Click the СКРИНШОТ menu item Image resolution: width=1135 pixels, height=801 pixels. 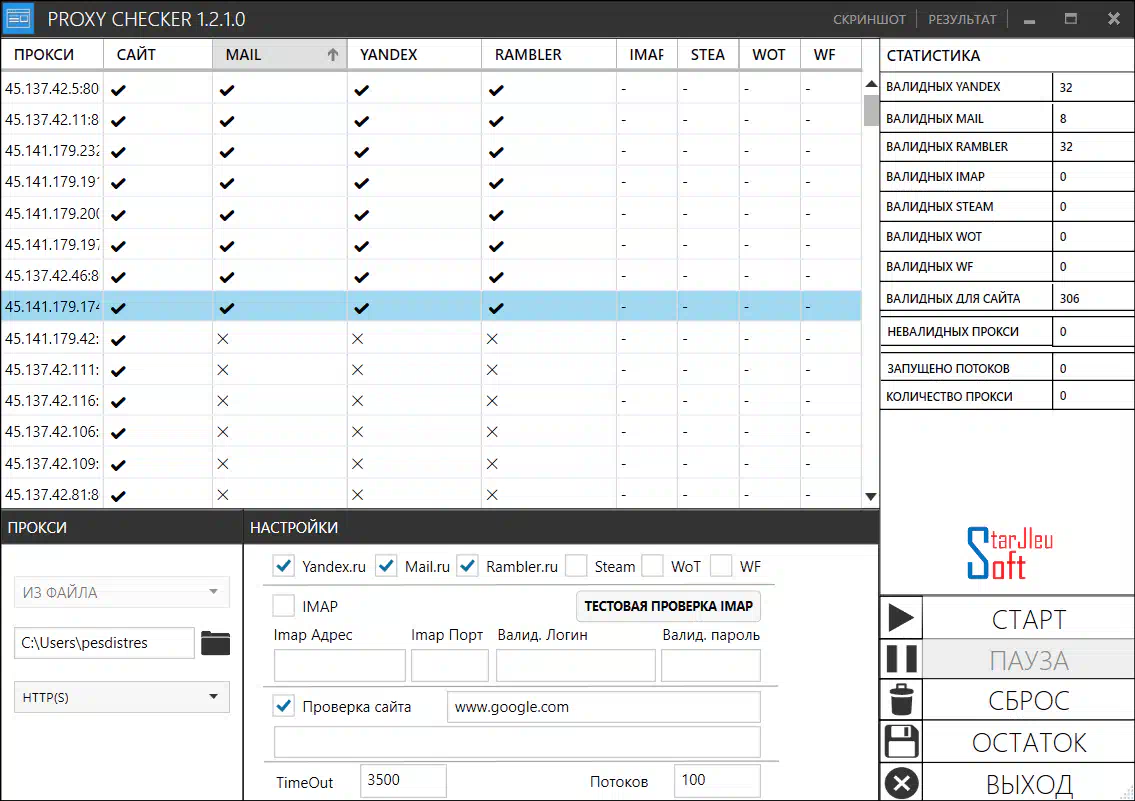[869, 20]
